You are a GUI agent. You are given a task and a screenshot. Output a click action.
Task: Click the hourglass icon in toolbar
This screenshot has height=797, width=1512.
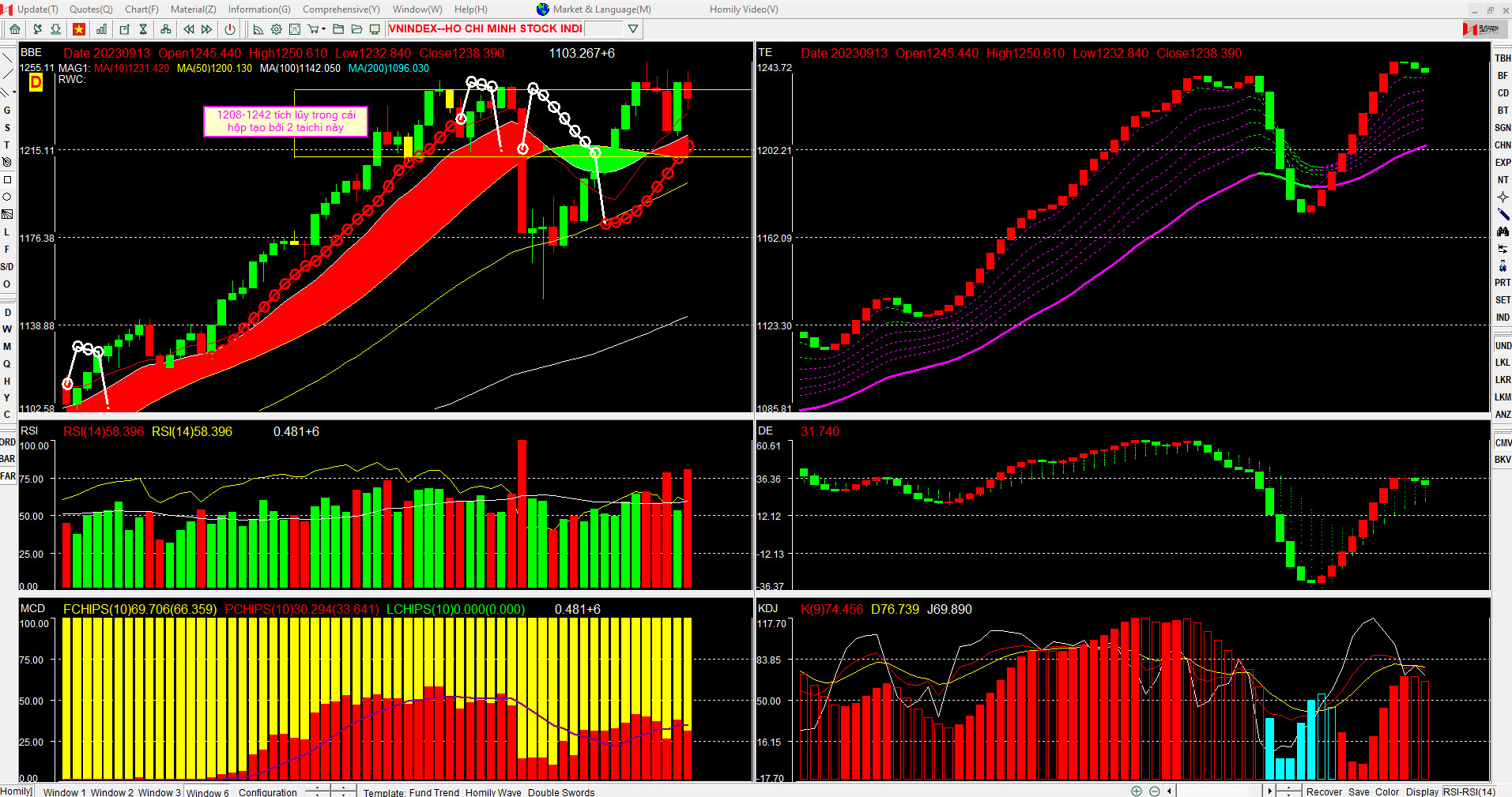tap(143, 29)
